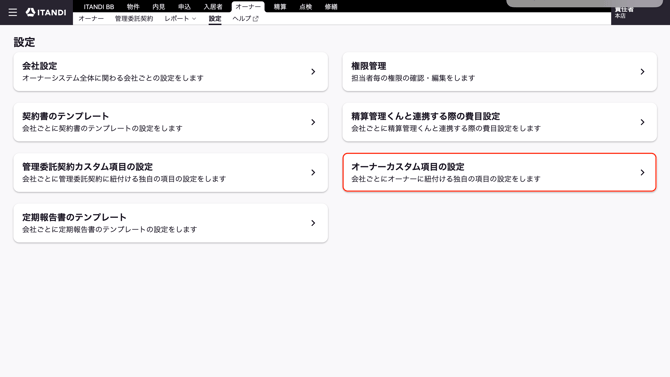
Task: Switch to the 精算 tab
Action: click(x=280, y=7)
